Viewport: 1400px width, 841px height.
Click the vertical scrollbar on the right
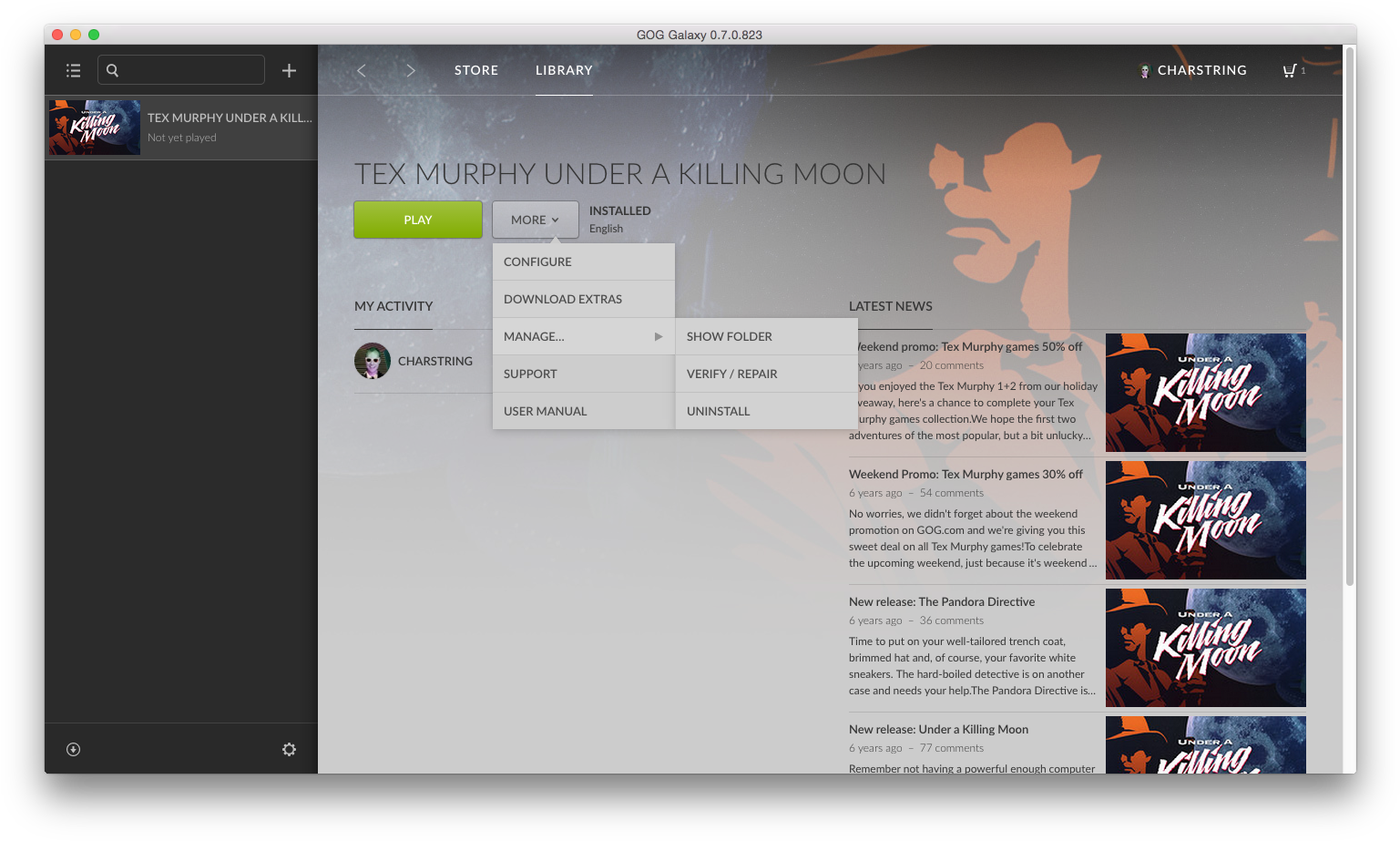[1350, 315]
